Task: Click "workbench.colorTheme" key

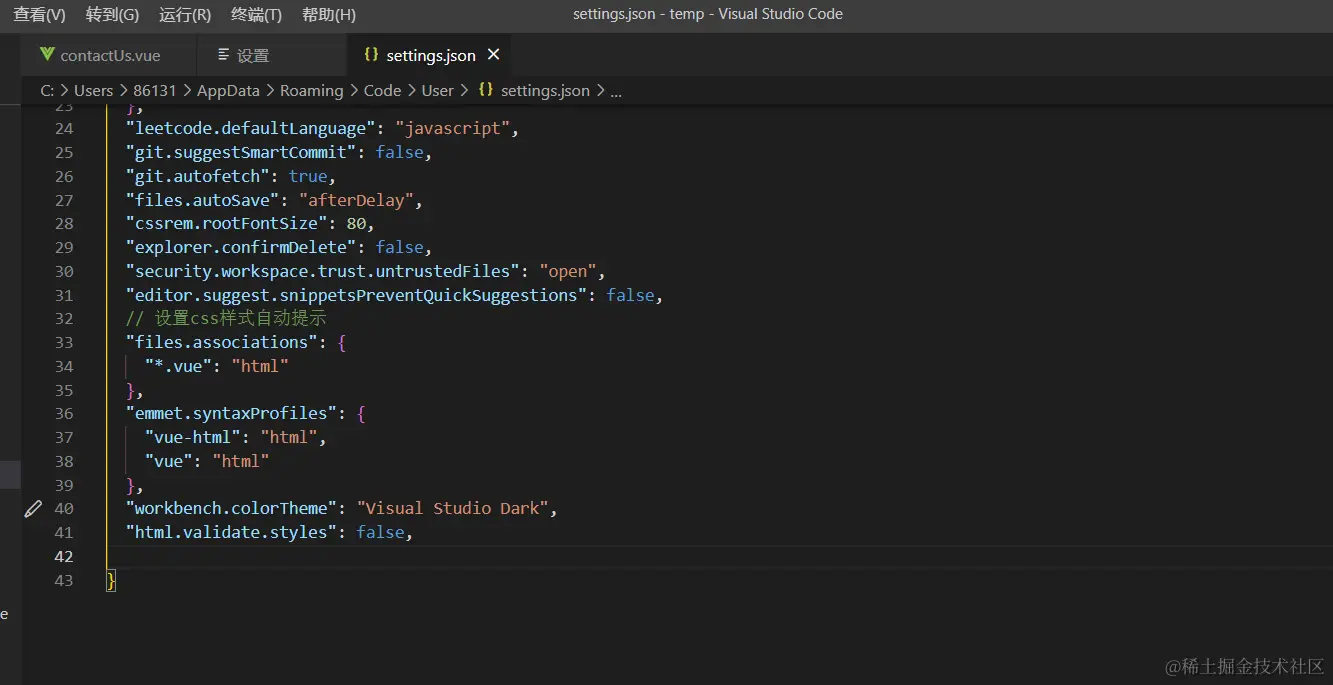Action: click(x=232, y=508)
